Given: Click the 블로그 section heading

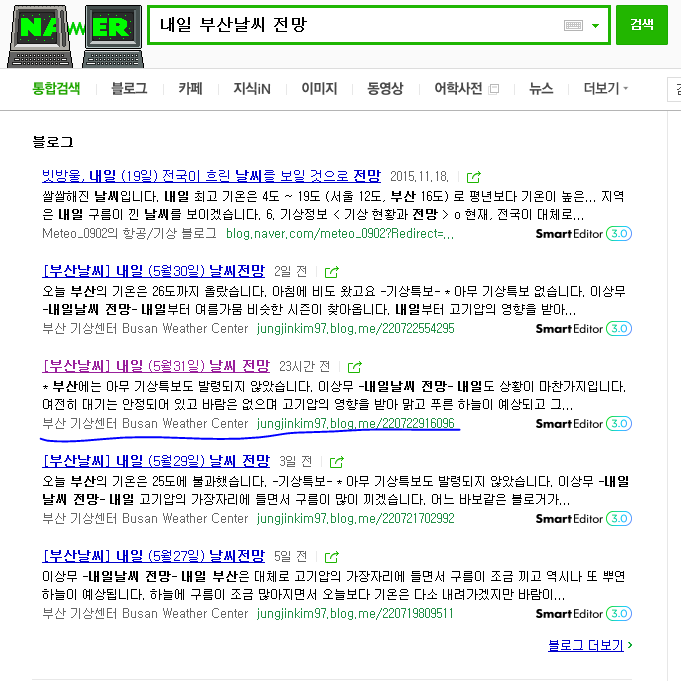Looking at the screenshot, I should [53, 142].
